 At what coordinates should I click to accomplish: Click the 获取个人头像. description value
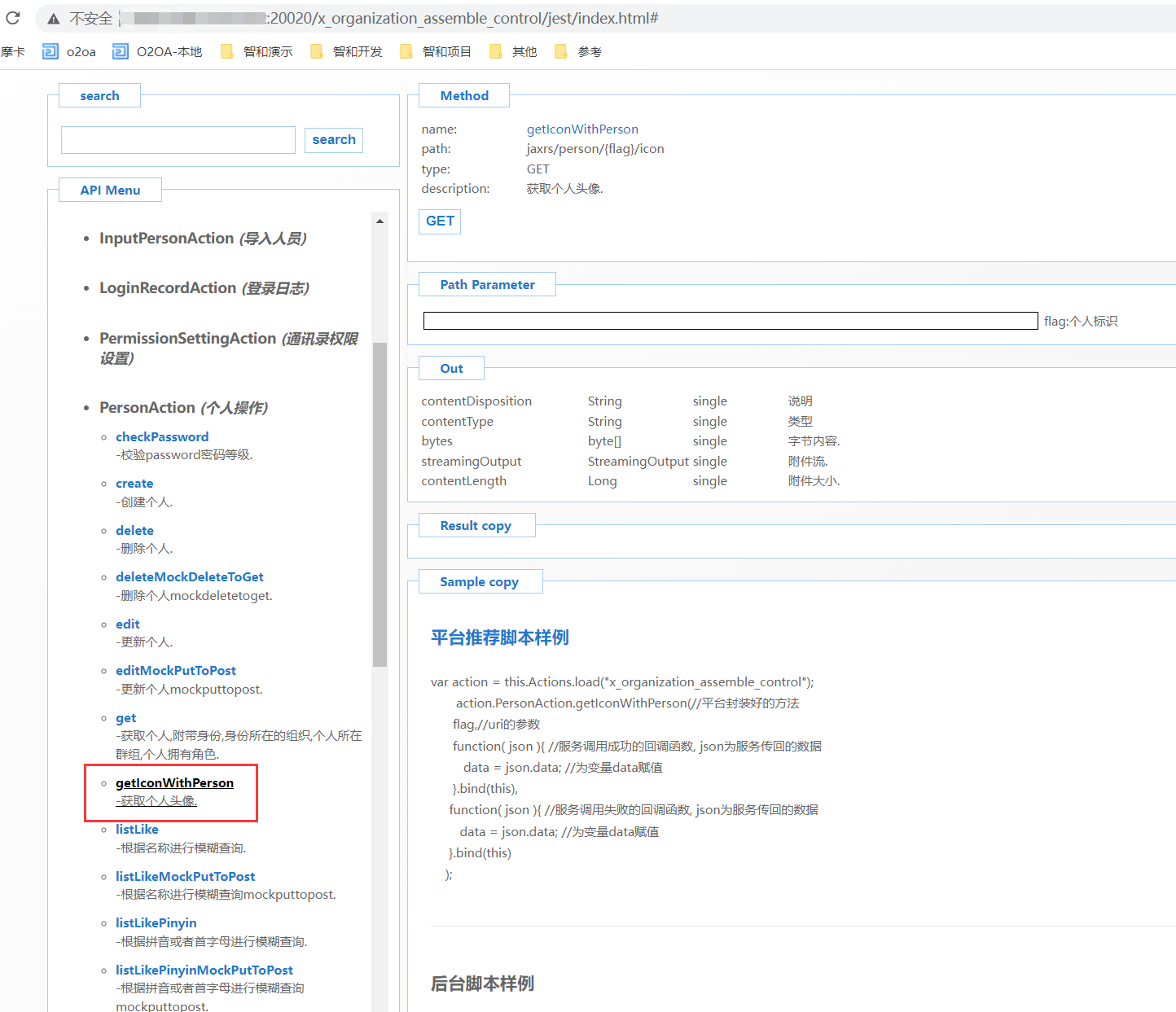click(x=565, y=189)
